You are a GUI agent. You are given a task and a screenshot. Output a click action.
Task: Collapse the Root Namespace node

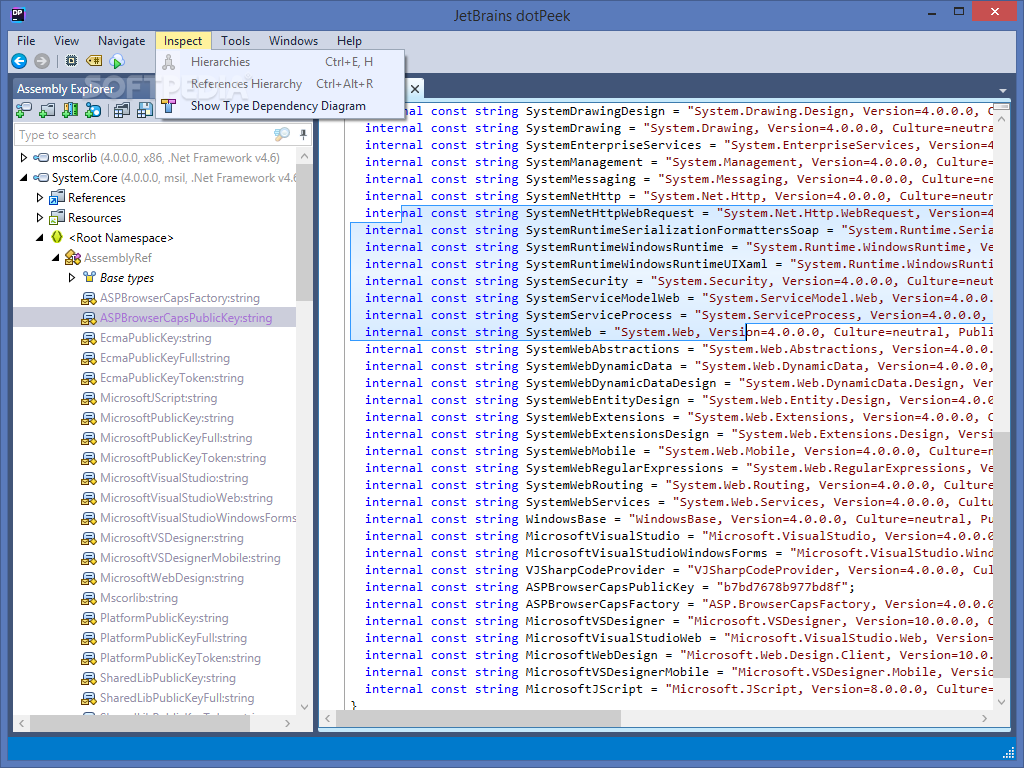[40, 238]
